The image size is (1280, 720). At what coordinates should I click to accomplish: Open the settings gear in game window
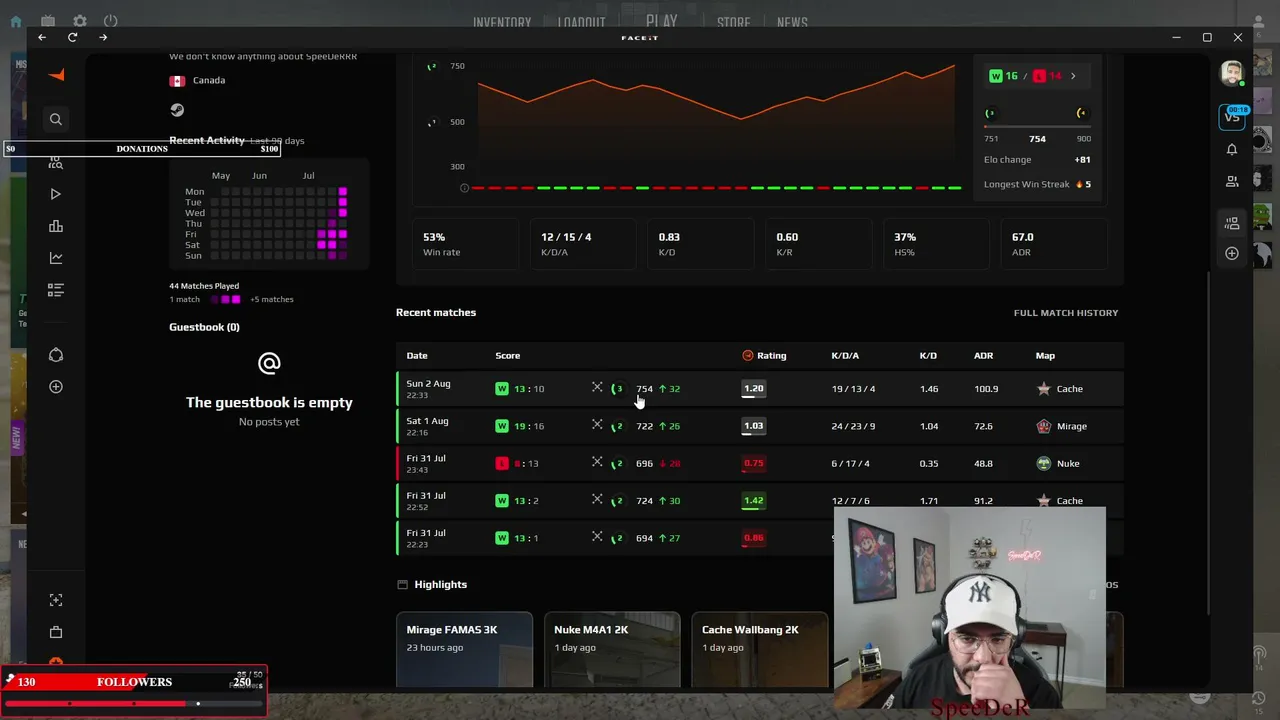point(80,21)
